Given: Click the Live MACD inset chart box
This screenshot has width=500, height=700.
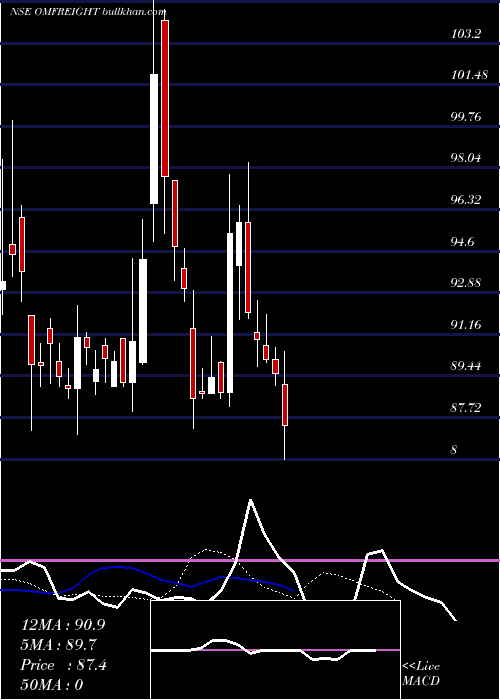Looking at the screenshot, I should pyautogui.click(x=275, y=650).
